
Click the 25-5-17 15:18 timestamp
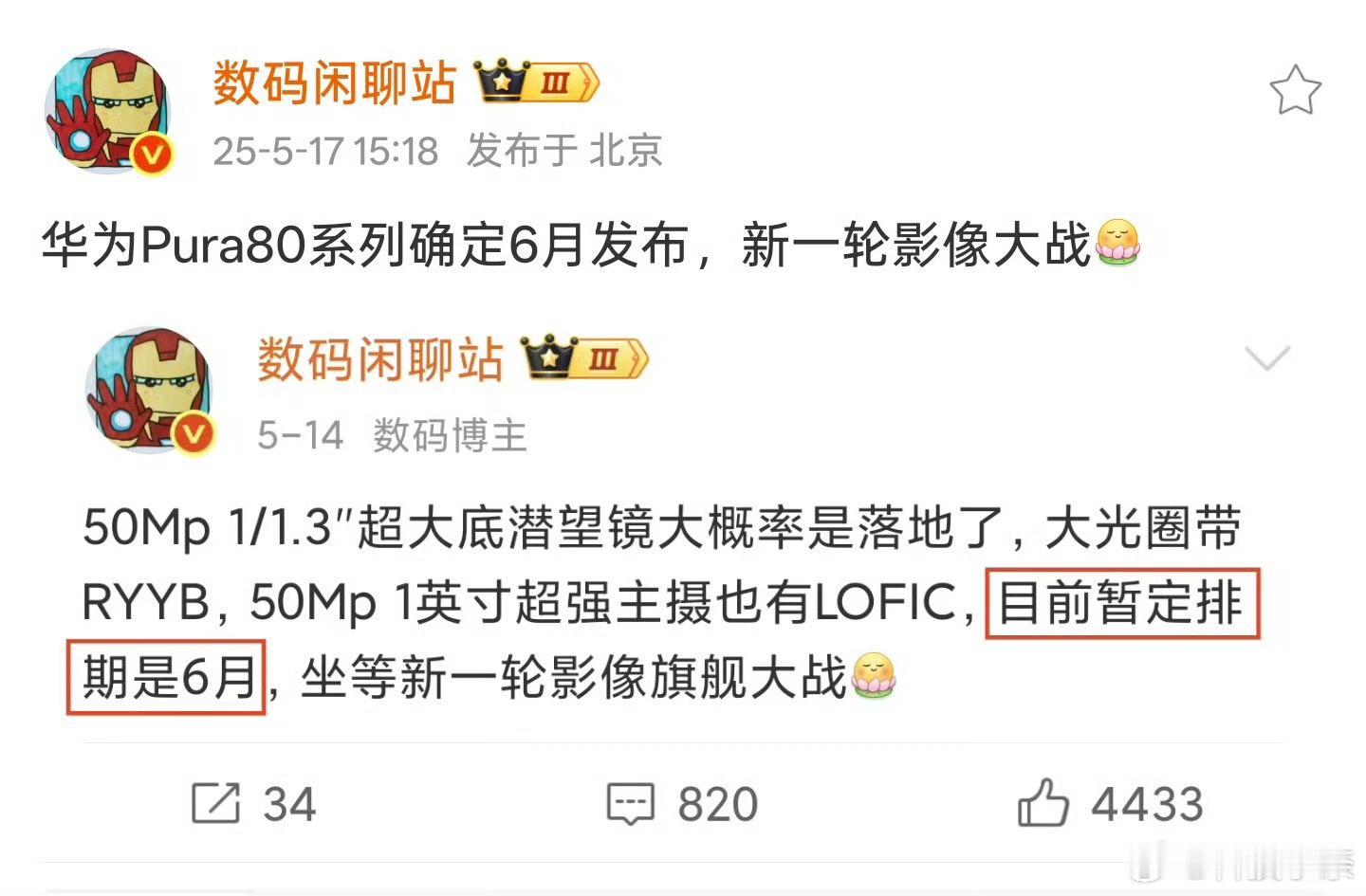(325, 151)
